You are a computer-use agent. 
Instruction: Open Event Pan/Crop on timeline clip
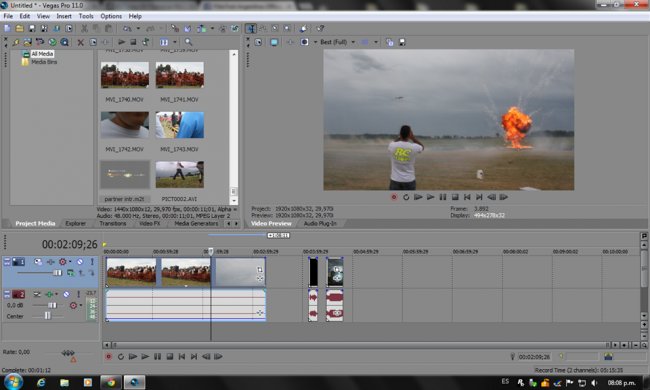pyautogui.click(x=260, y=270)
